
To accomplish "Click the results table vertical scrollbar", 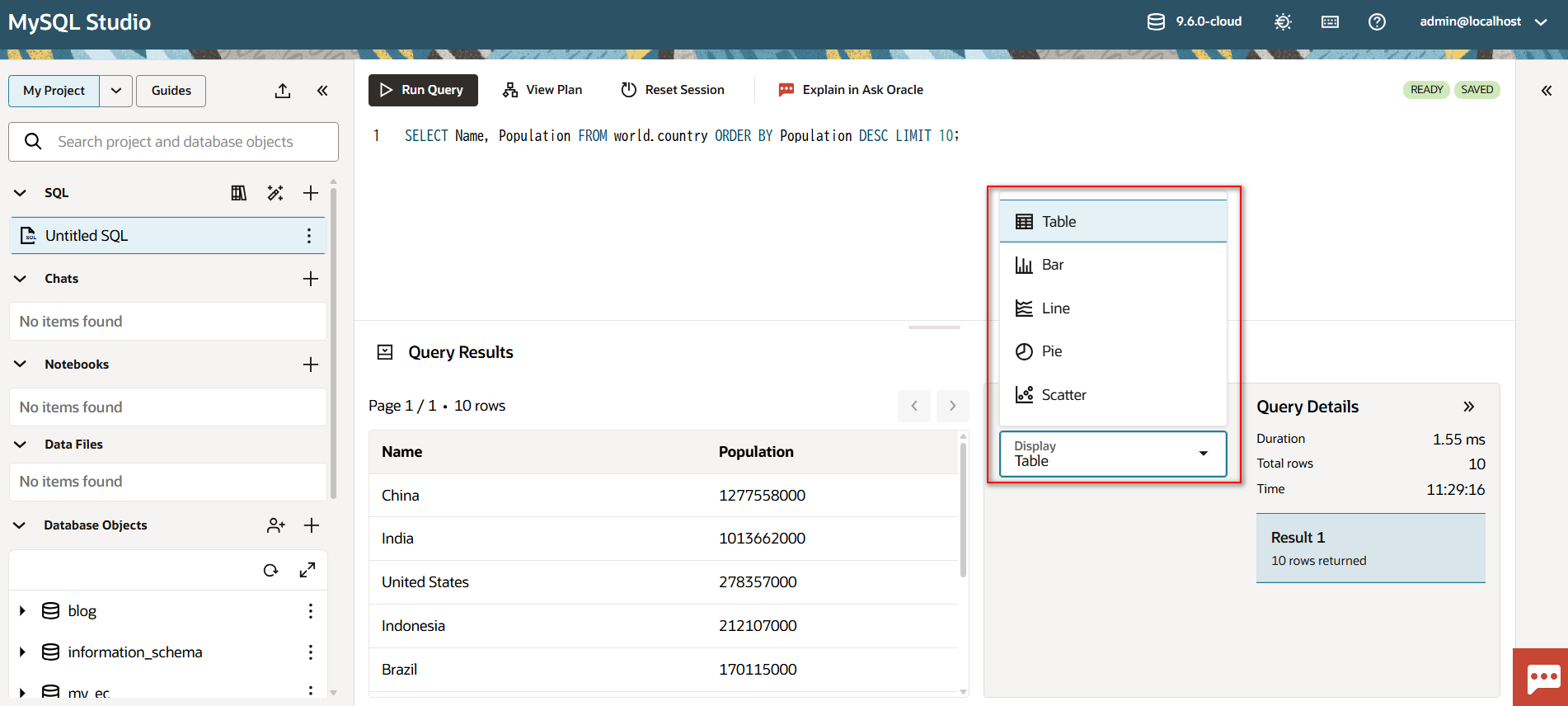I will [963, 511].
